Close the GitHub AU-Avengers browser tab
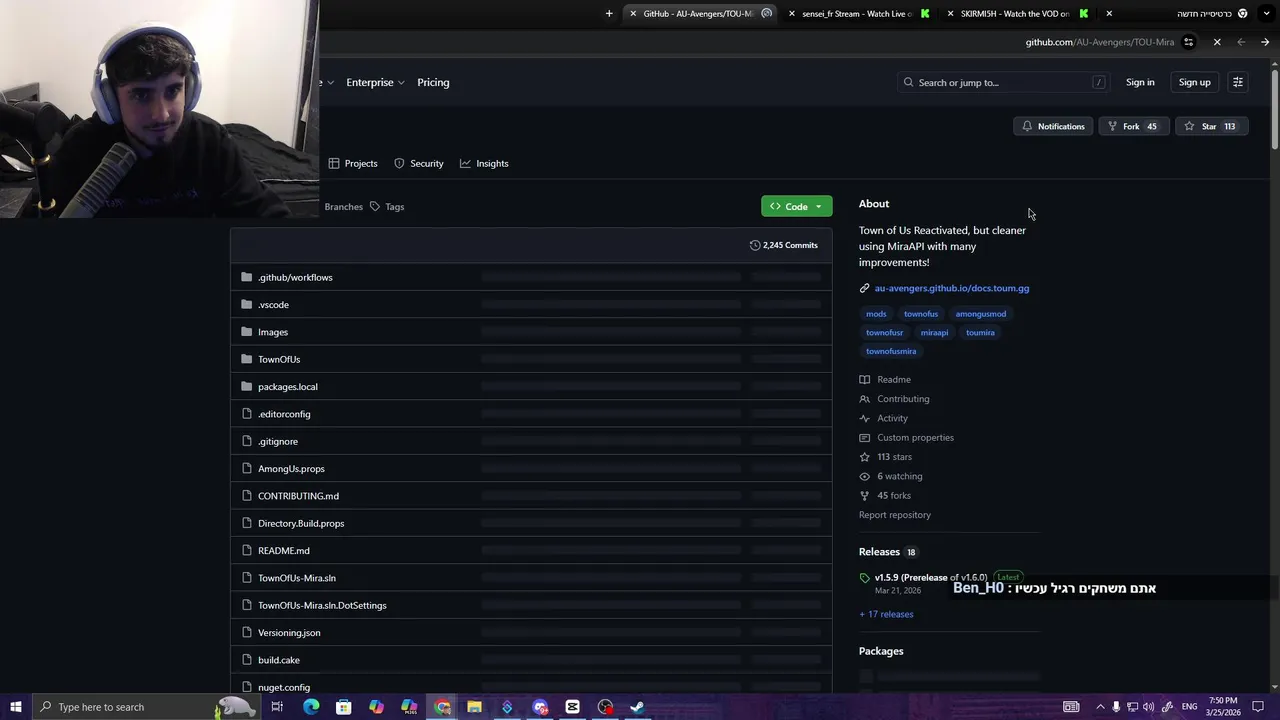The height and width of the screenshot is (720, 1280). [633, 14]
